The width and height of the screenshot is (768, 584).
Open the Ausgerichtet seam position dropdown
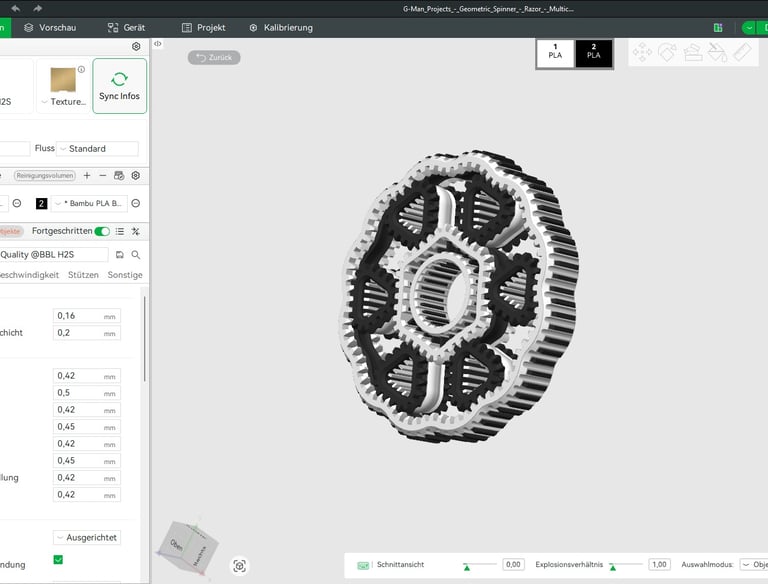[x=87, y=537]
